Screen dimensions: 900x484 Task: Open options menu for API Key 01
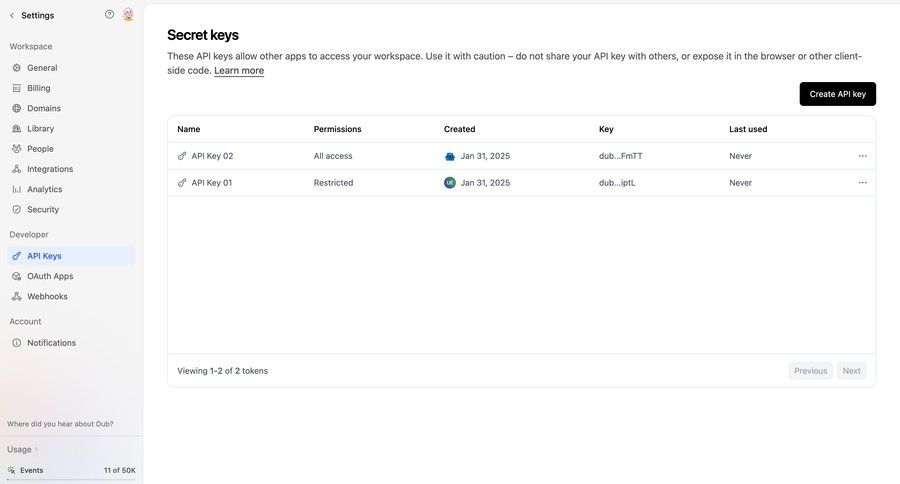click(x=862, y=183)
